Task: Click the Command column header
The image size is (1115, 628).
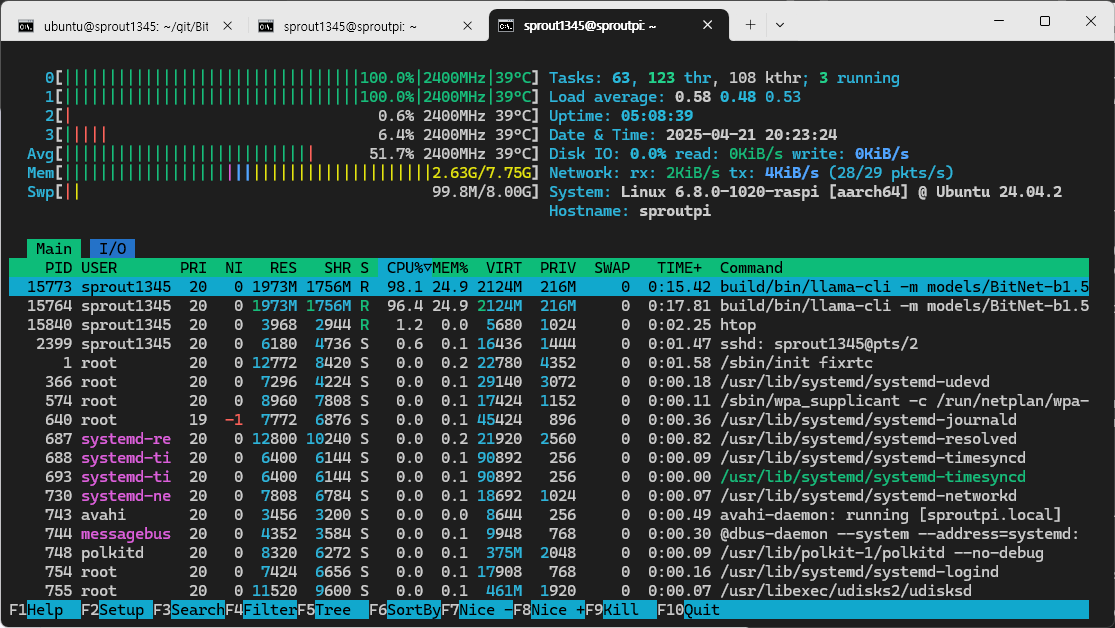Action: click(751, 268)
